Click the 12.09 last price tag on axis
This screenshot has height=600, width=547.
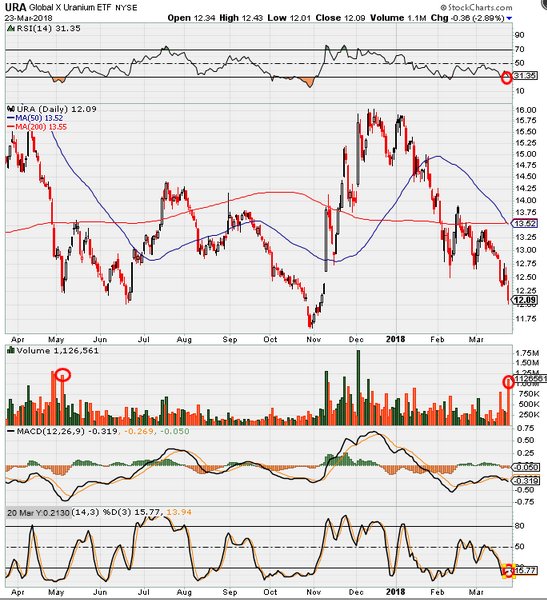[x=525, y=300]
